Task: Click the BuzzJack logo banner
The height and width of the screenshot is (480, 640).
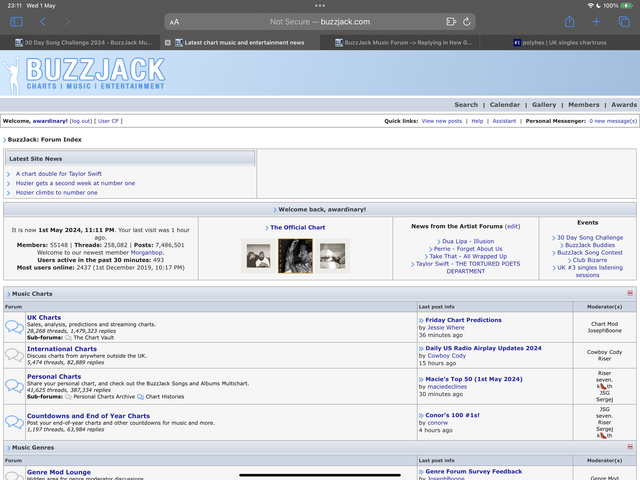Action: pos(84,74)
